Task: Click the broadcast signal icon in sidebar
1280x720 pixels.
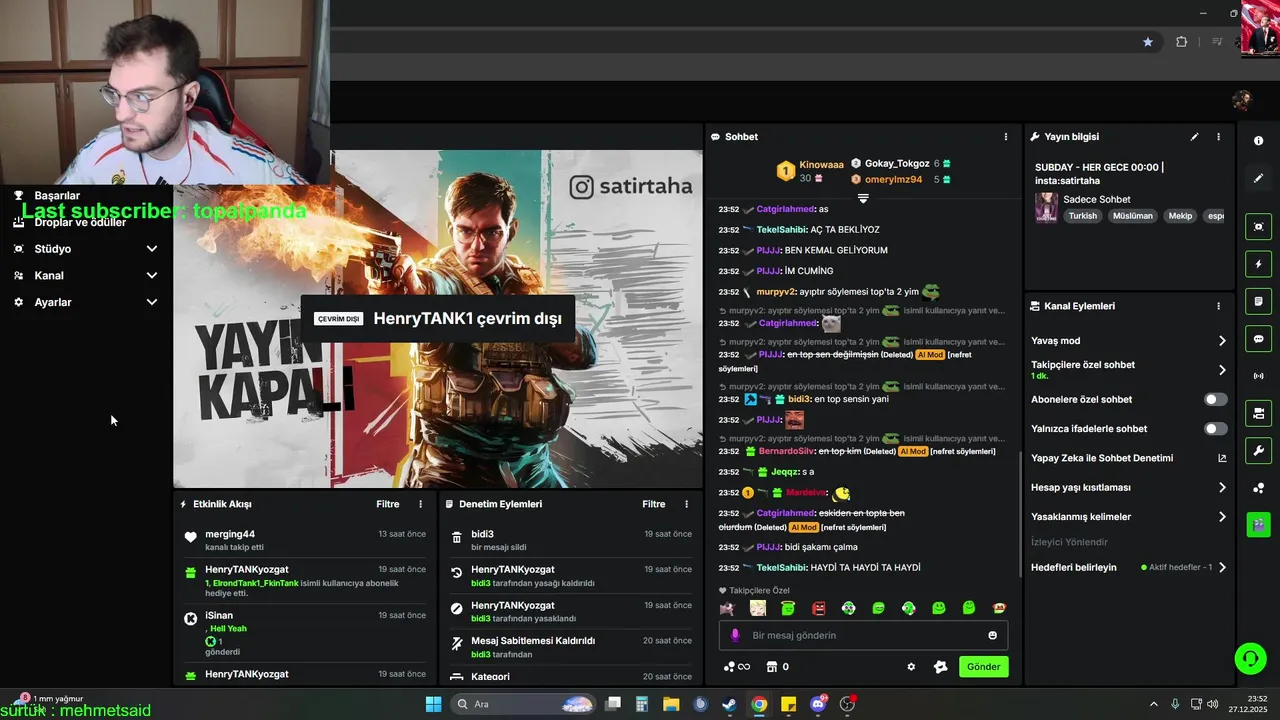Action: coord(1258,376)
